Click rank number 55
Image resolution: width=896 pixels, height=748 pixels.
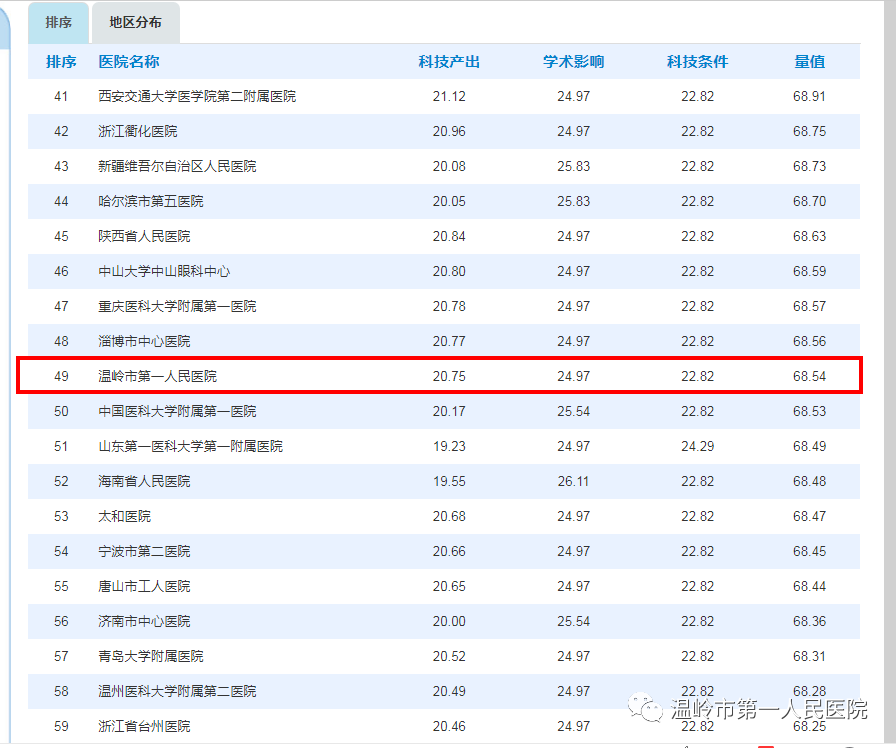pos(61,586)
